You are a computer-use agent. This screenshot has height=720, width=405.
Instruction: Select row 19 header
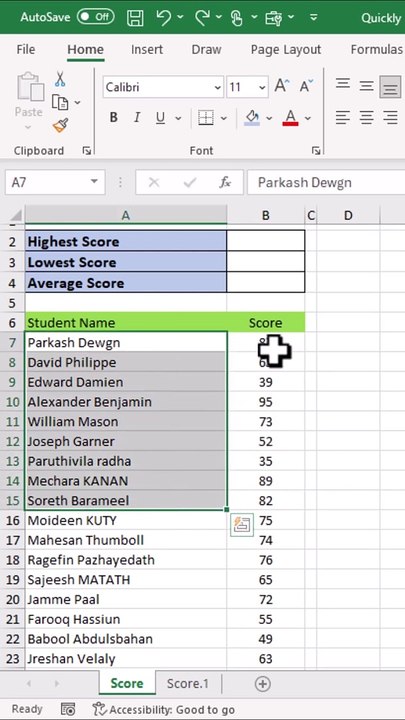(13, 579)
